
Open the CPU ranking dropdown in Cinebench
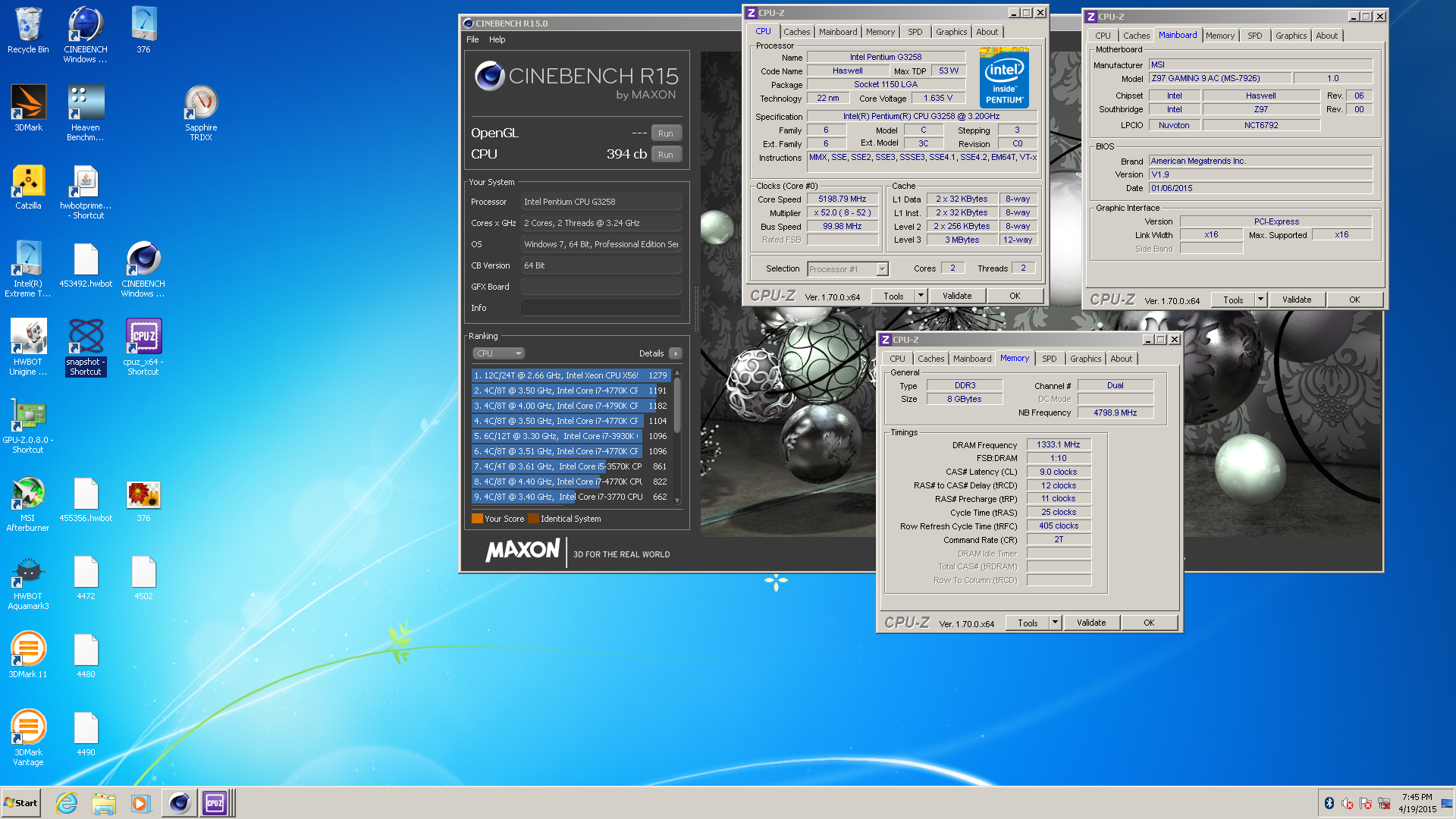(498, 353)
